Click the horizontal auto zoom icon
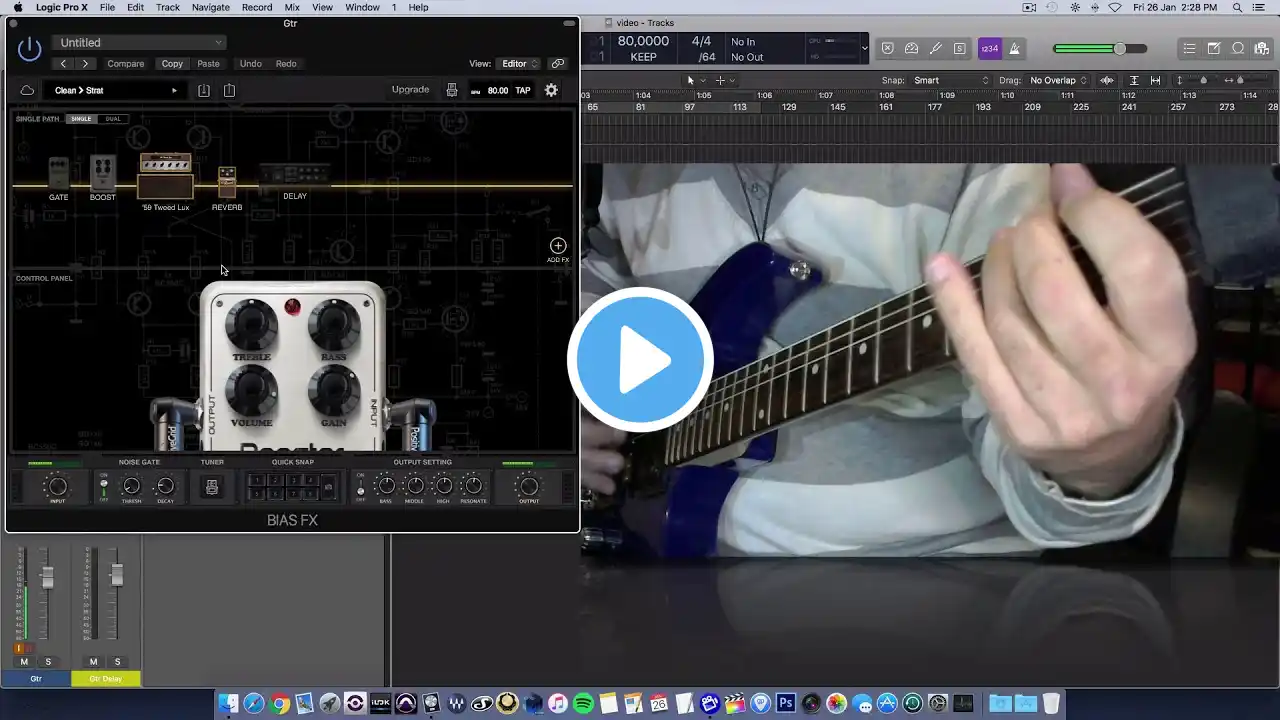The width and height of the screenshot is (1280, 720). (x=1156, y=80)
